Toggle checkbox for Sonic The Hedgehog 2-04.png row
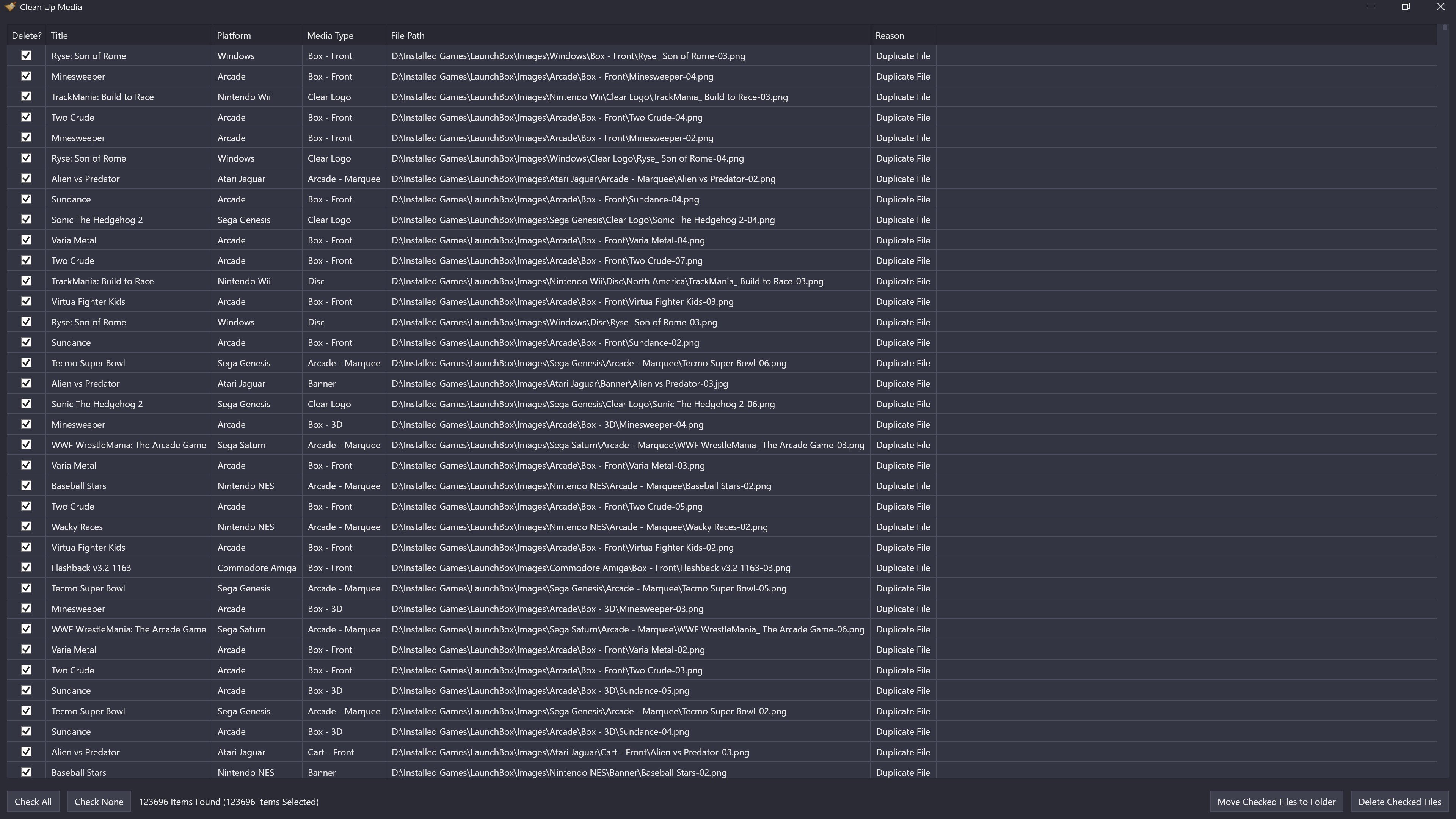 tap(26, 219)
